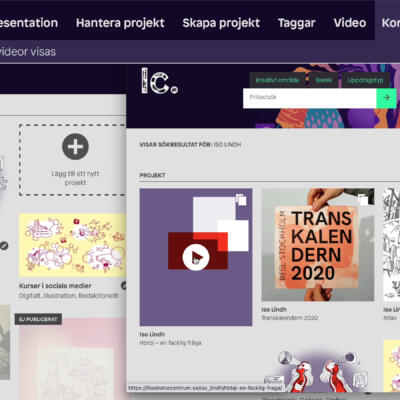Screen dimensions: 400x400
Task: Open the Teknik filter dropdown
Action: pyautogui.click(x=323, y=80)
